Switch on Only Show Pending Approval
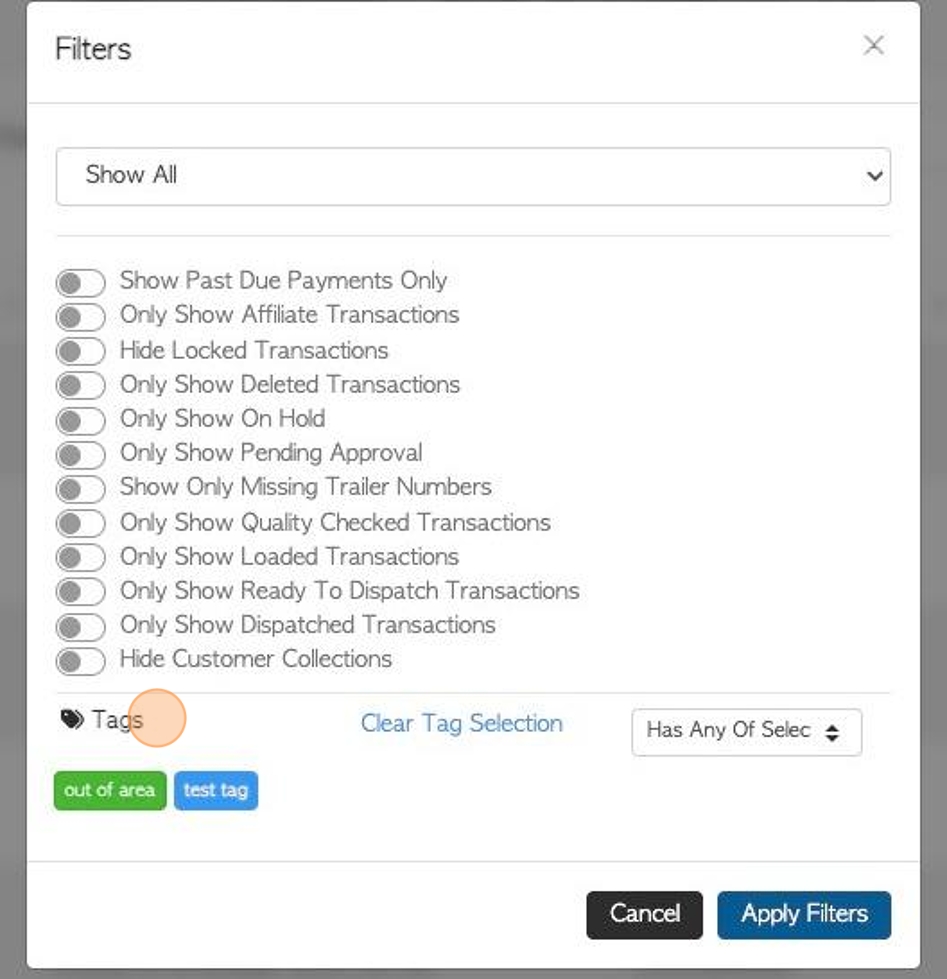This screenshot has height=979, width=947. point(80,455)
